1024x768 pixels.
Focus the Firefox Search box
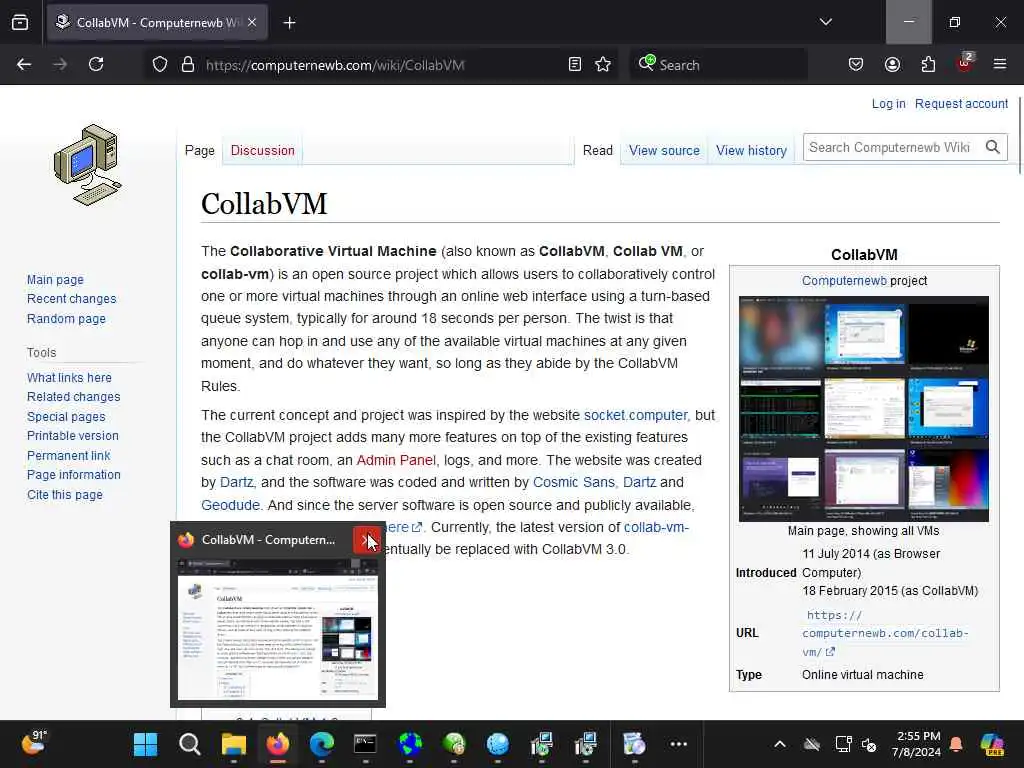tap(718, 65)
